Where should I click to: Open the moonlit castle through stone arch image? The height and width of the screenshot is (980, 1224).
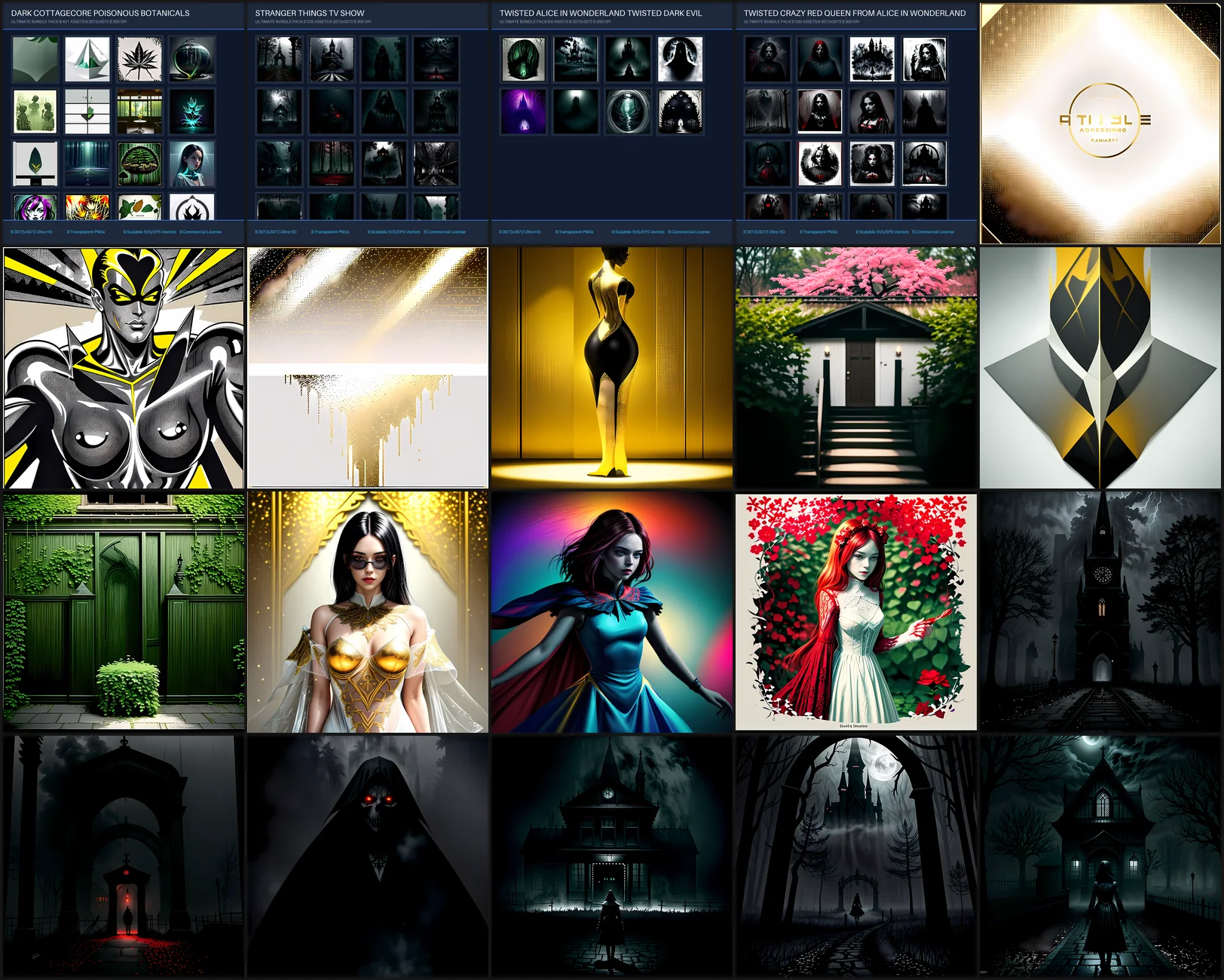click(856, 856)
